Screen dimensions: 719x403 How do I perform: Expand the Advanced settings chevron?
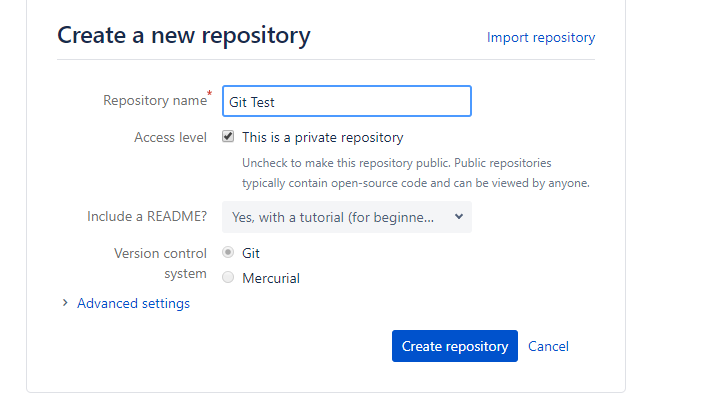click(65, 303)
